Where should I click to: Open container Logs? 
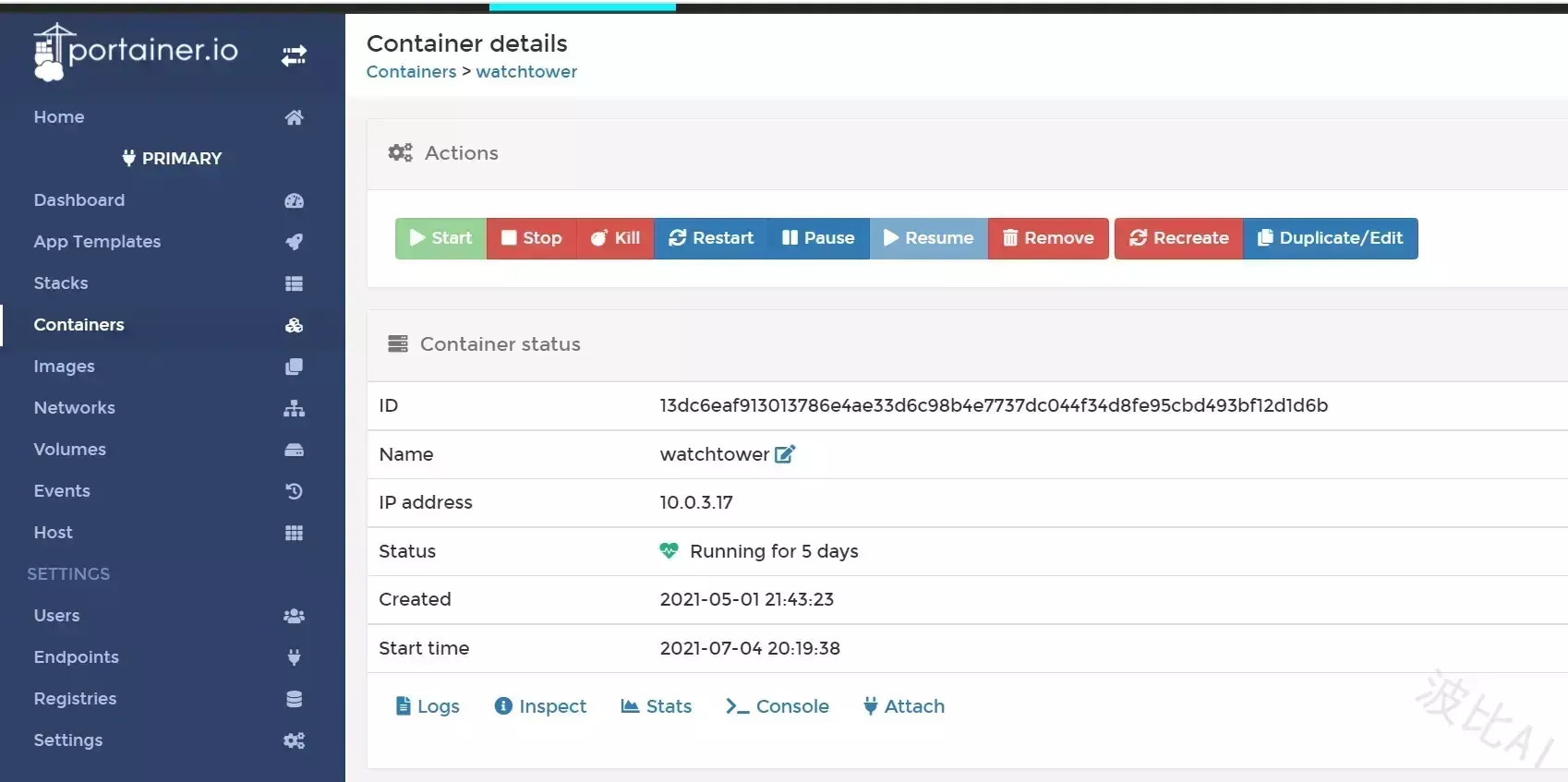pyautogui.click(x=428, y=706)
